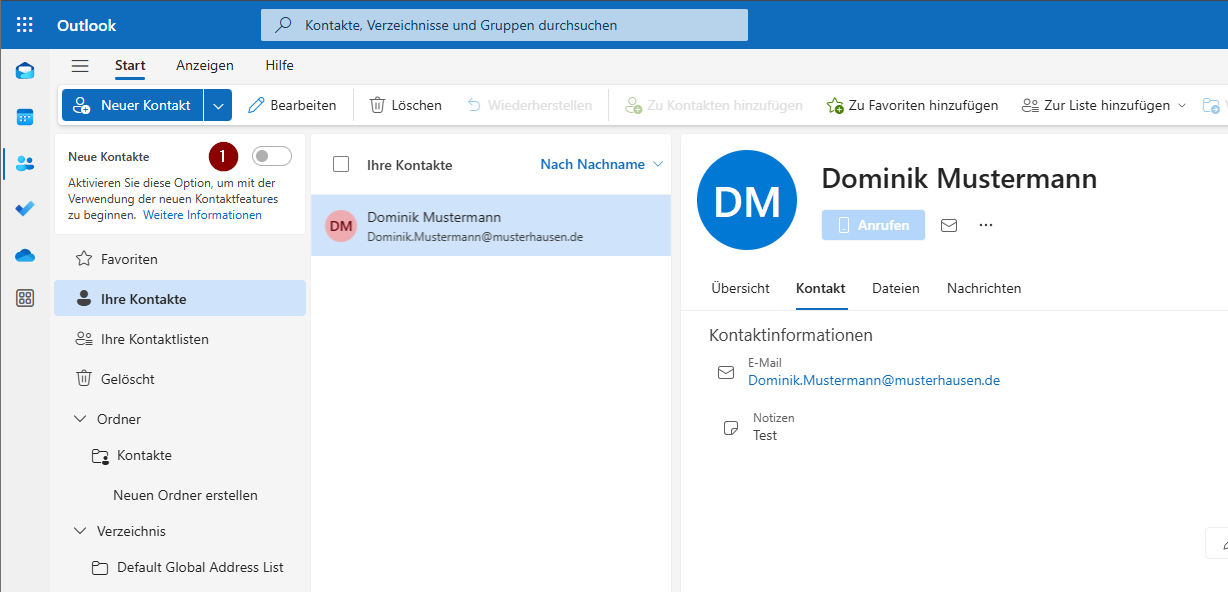Enable the Neue Kontakte toggle switch

tap(271, 156)
